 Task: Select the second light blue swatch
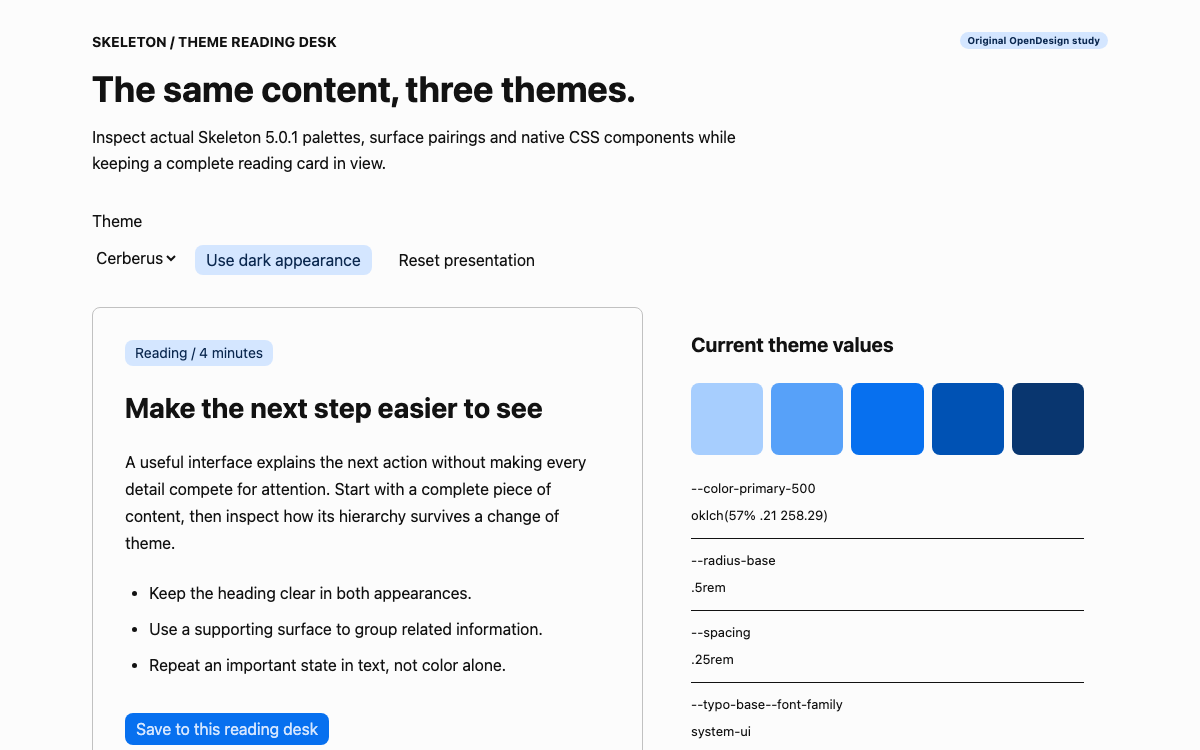coord(807,419)
